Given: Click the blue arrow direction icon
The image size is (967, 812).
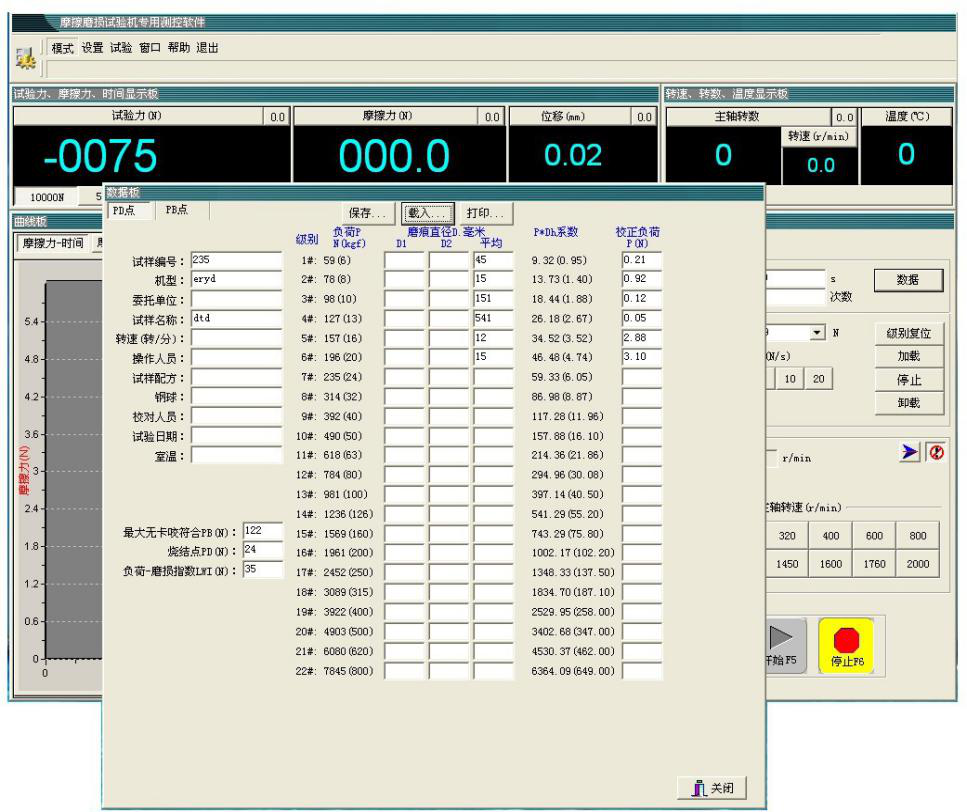Looking at the screenshot, I should [x=908, y=454].
